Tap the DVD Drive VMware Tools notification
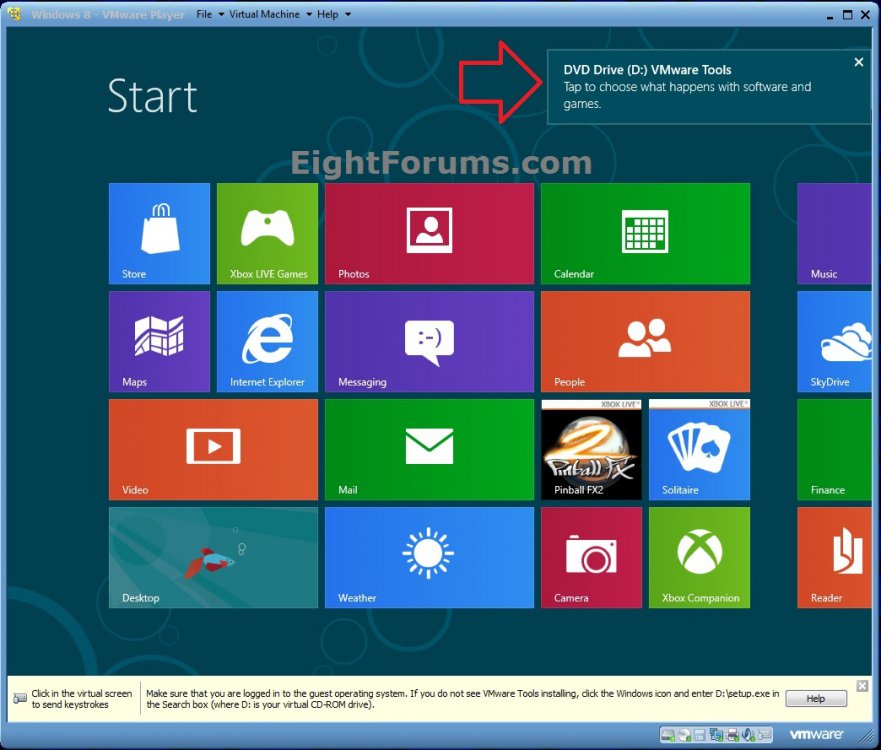Screen dimensions: 881x750 point(709,87)
